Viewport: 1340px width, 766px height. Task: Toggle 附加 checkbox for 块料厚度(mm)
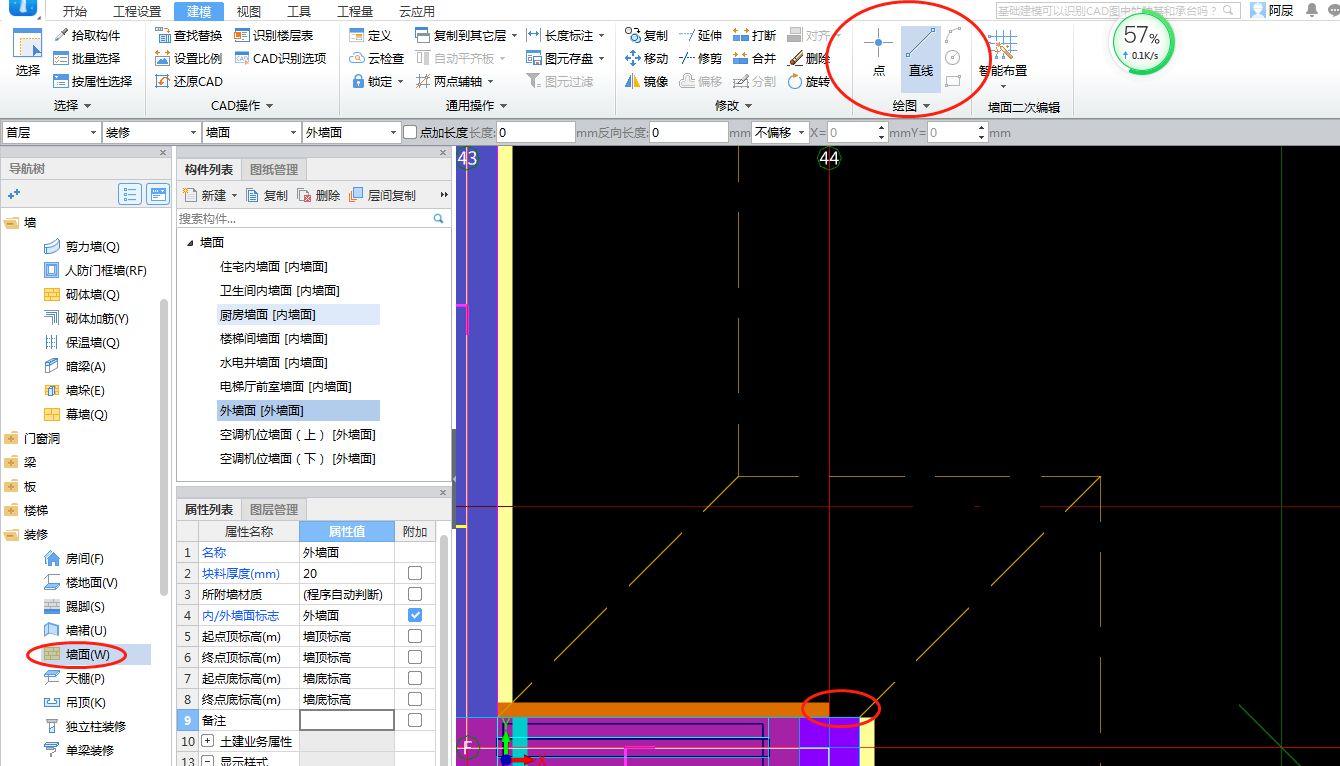[x=415, y=573]
